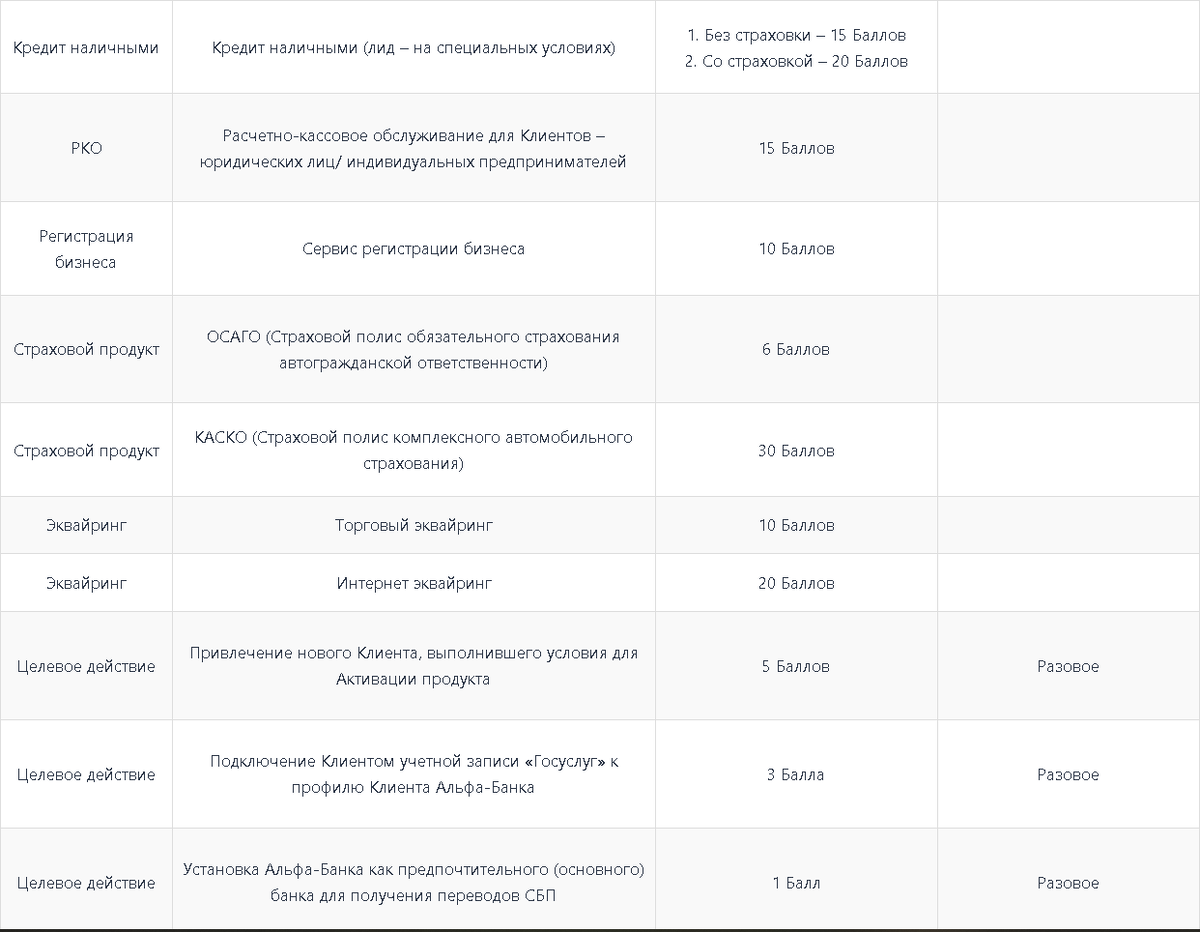Click 'Сервис регистрации бизнеса' description

pos(414,249)
